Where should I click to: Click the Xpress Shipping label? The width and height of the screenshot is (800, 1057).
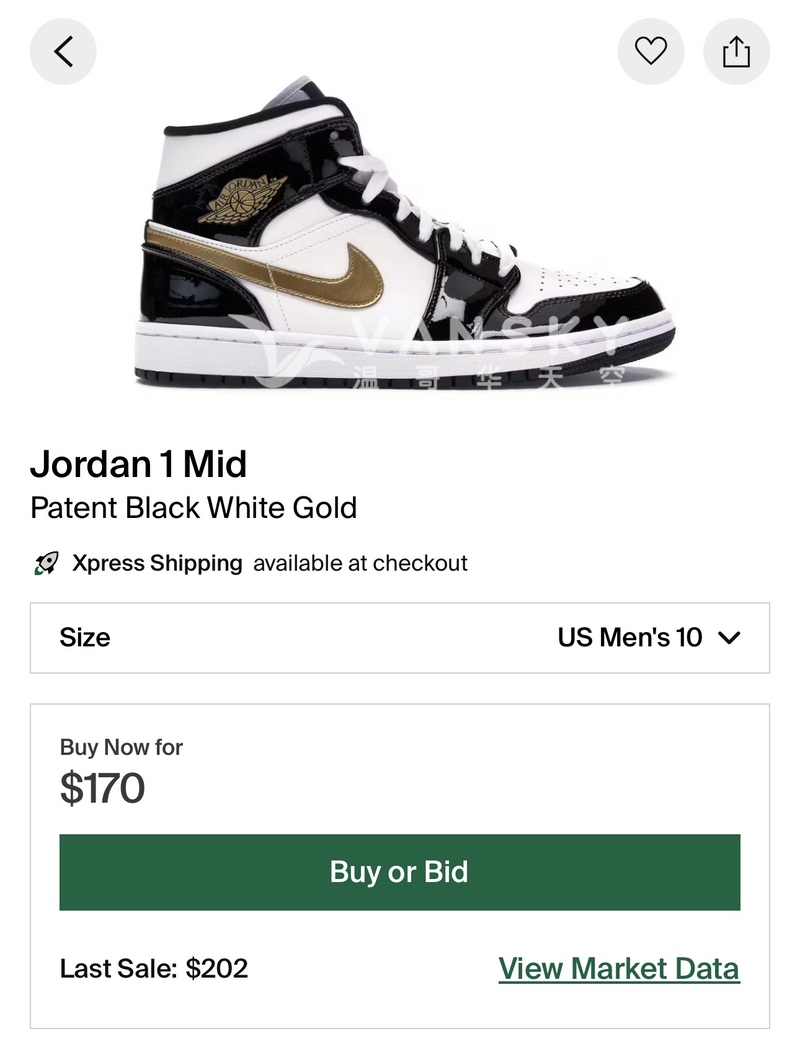157,564
